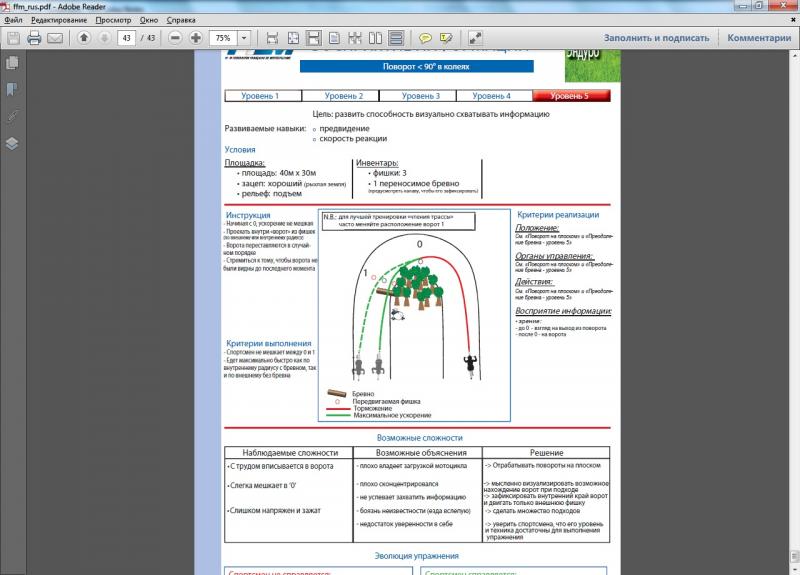Switch to the Уровень 3 tab
This screenshot has height=575, width=800.
pos(417,96)
